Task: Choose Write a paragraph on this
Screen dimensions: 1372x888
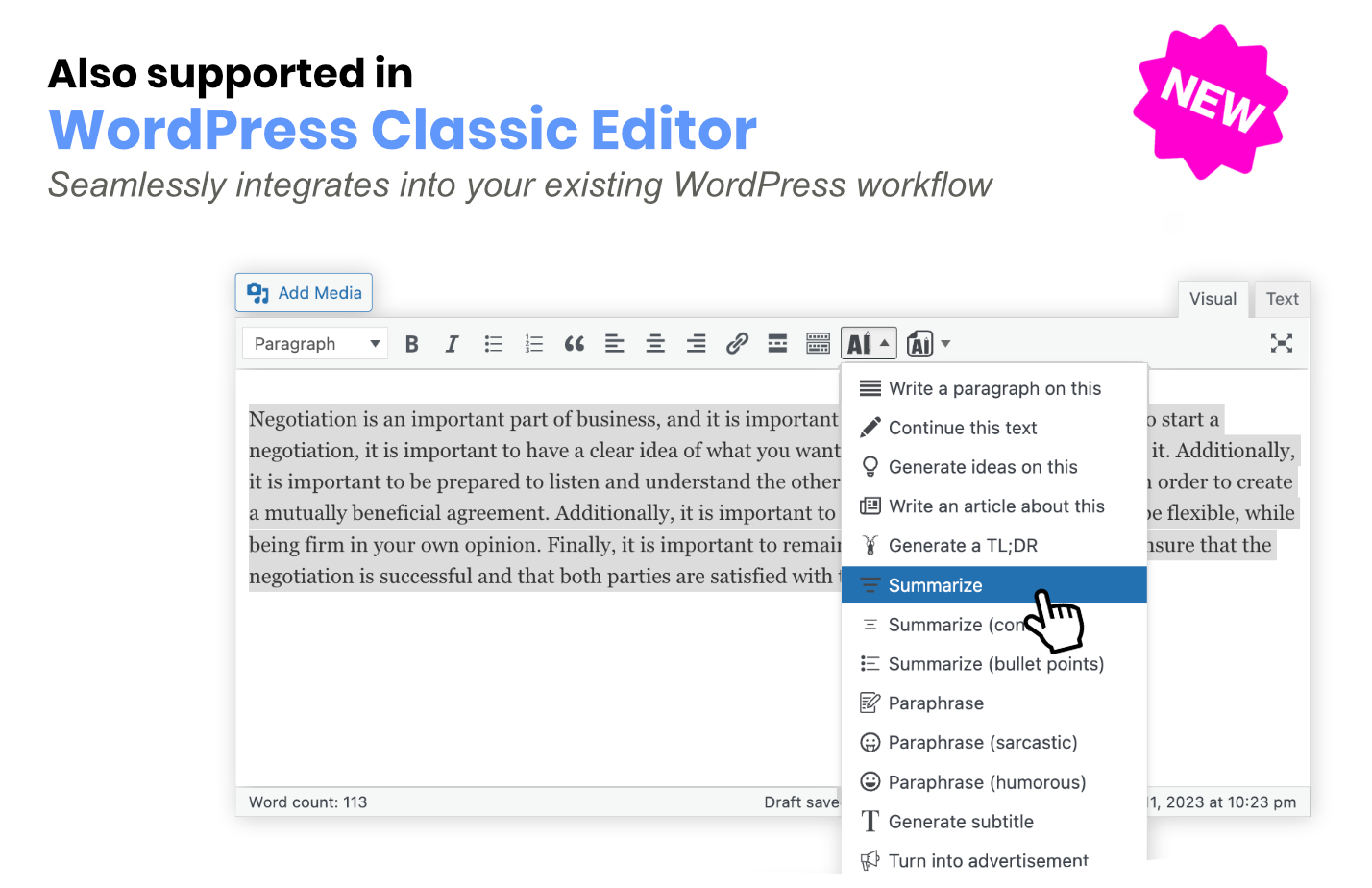Action: pos(994,388)
